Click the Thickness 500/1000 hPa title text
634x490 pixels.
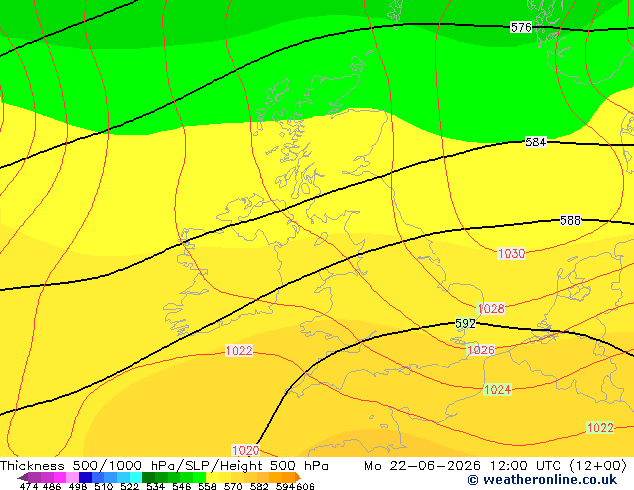coord(88,466)
